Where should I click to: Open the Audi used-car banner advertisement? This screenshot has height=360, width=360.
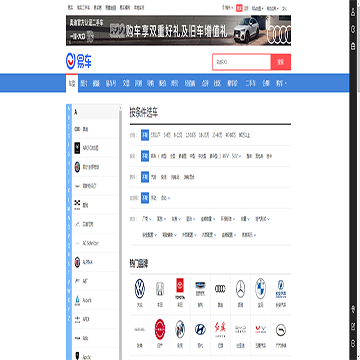click(x=178, y=30)
